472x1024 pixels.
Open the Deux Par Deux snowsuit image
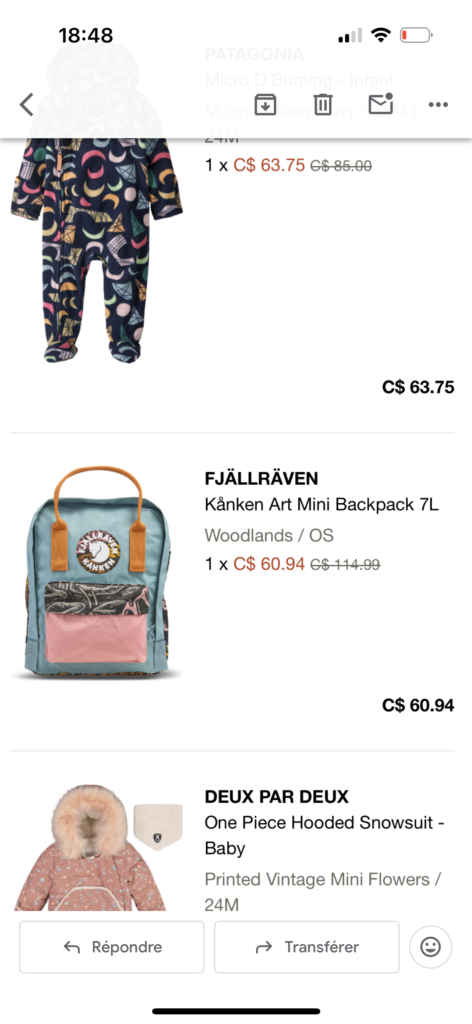coord(98,848)
